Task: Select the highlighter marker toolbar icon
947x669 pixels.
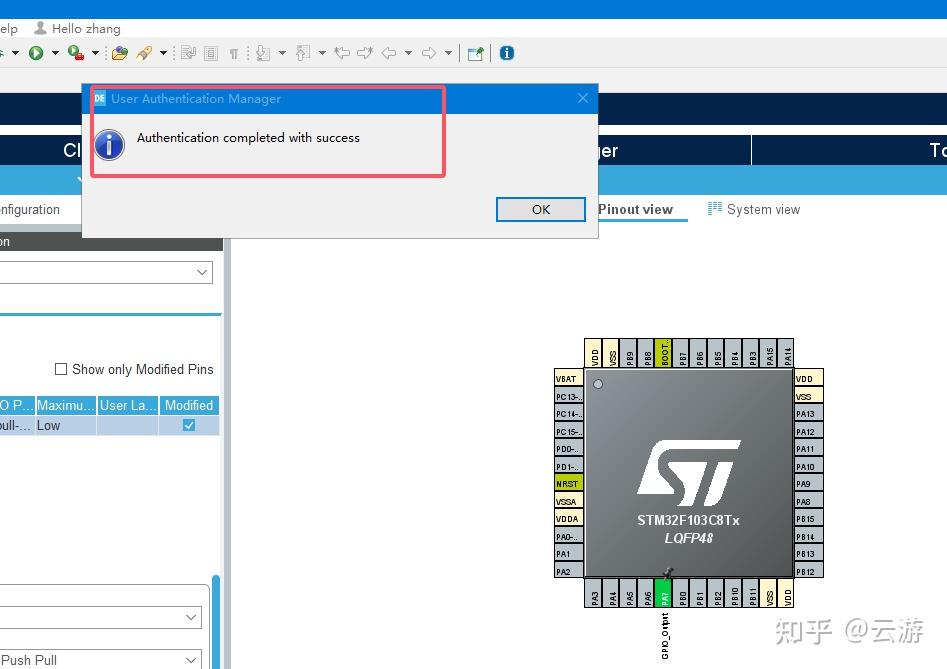Action: 143,53
